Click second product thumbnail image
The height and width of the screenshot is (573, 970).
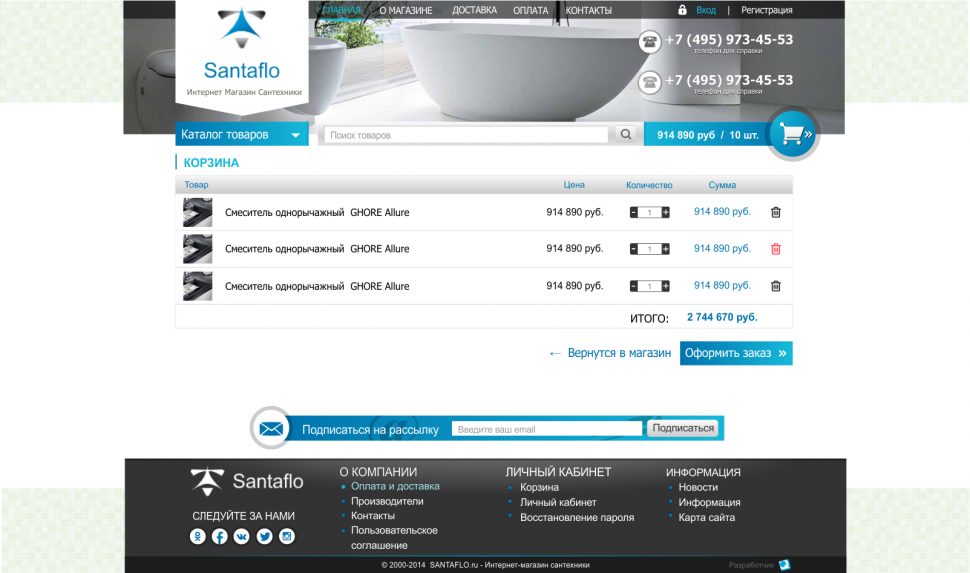[197, 249]
